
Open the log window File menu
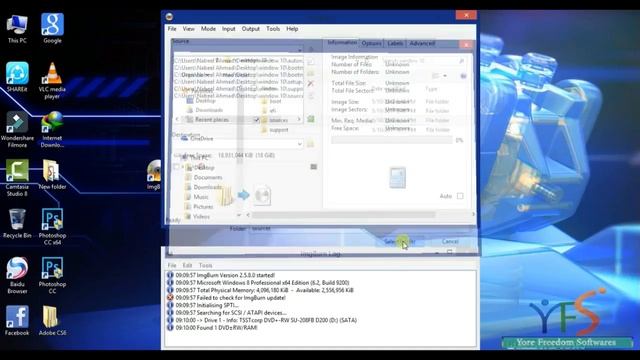172,265
